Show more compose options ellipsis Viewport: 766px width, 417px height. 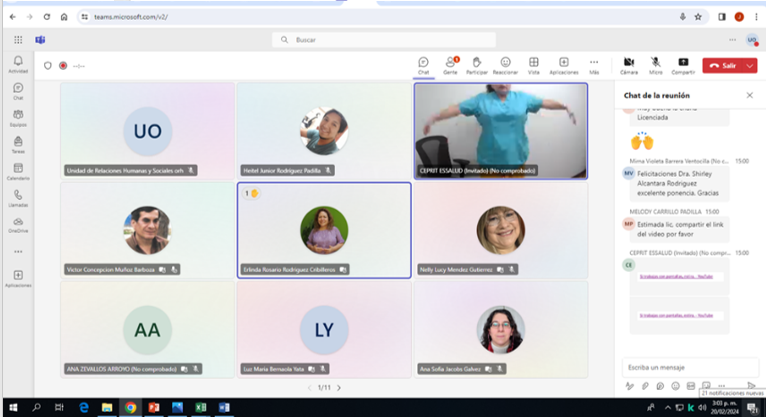coord(721,385)
